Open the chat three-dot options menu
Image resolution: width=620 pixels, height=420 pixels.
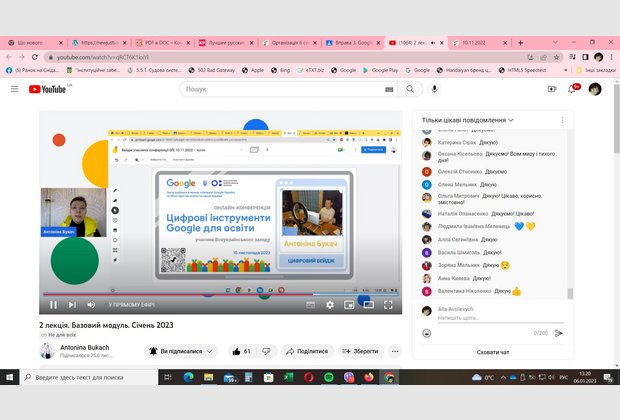[x=567, y=120]
